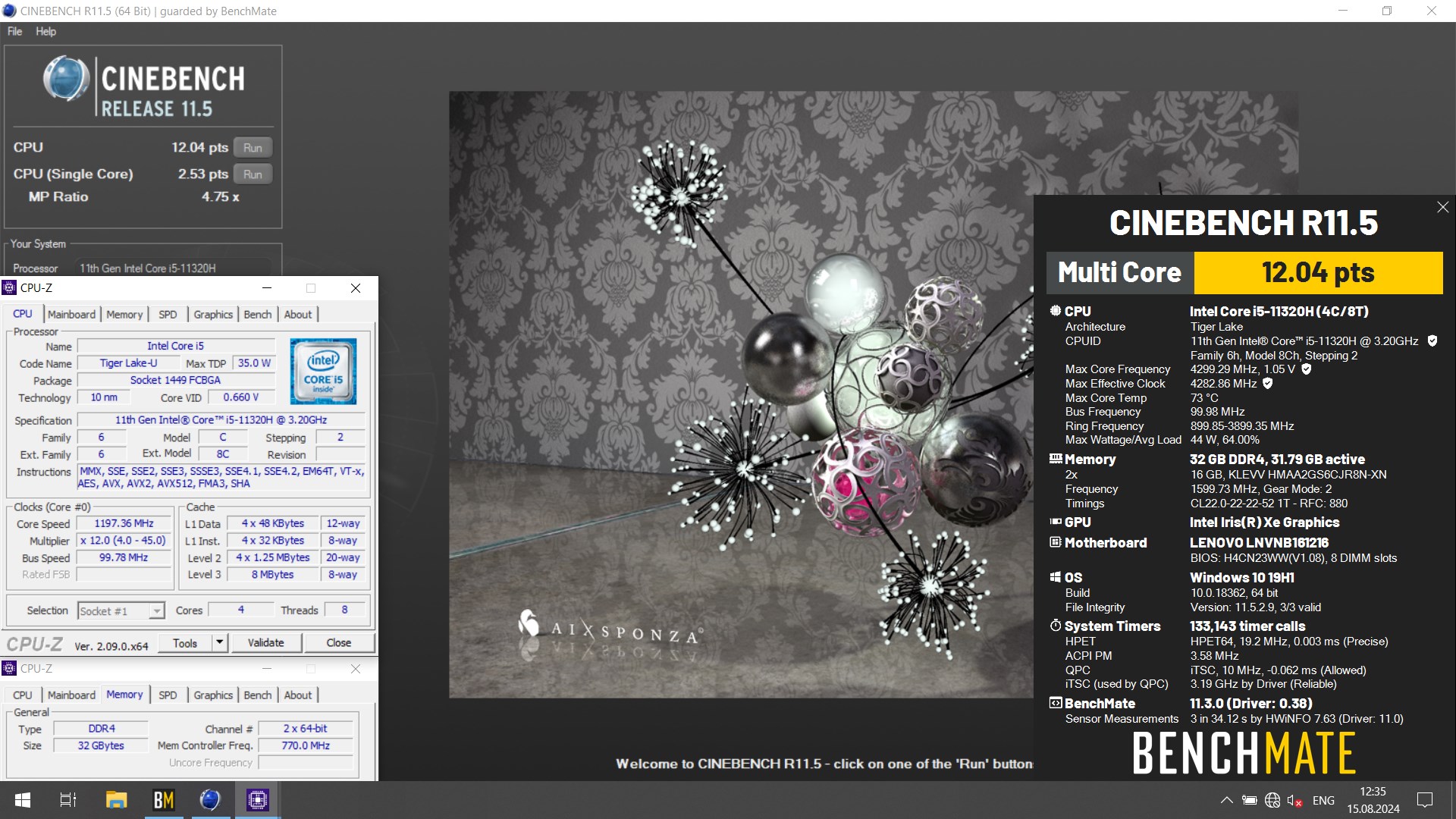Viewport: 1456px width, 819px height.
Task: Open battery status tray icon
Action: pyautogui.click(x=1250, y=800)
